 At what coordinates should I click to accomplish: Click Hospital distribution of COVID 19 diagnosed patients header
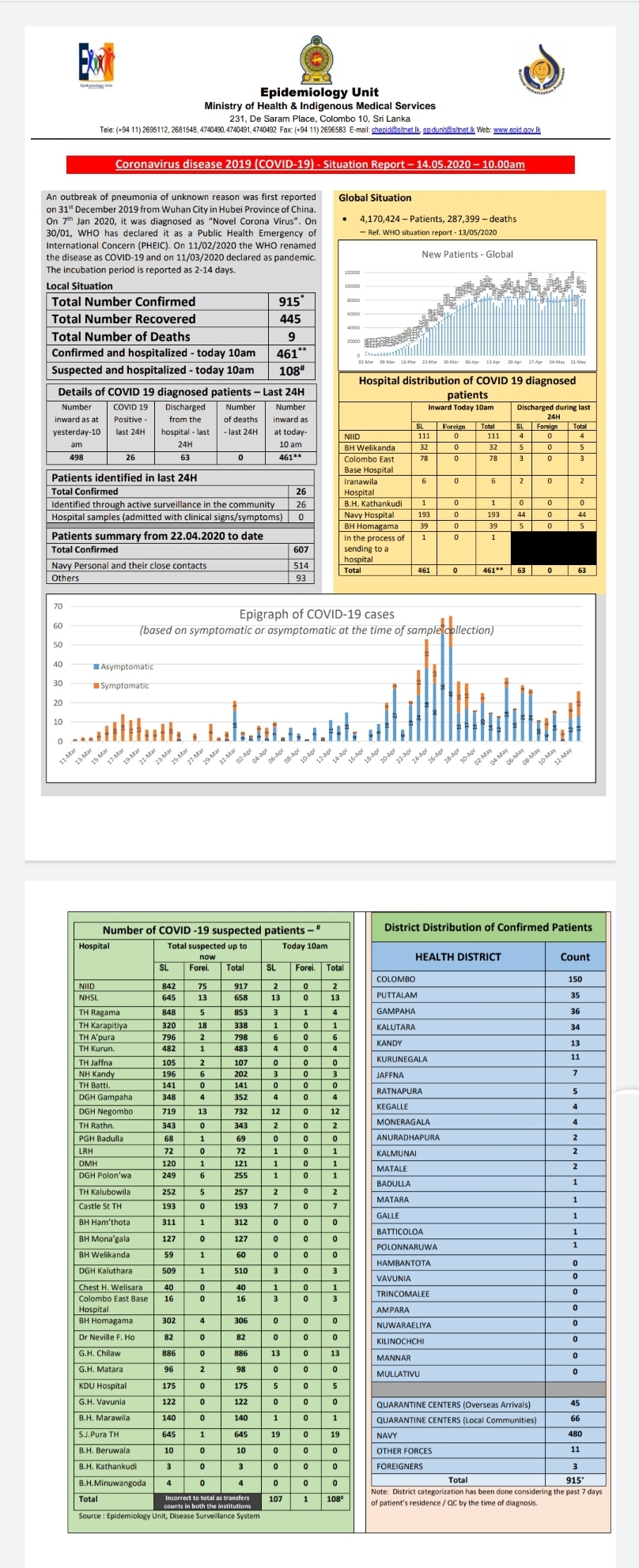(467, 387)
